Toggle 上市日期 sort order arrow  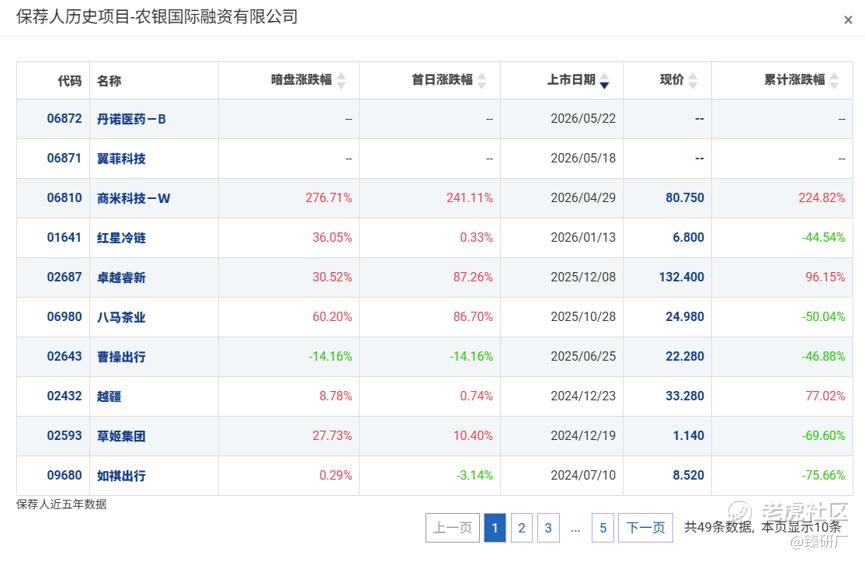point(605,81)
